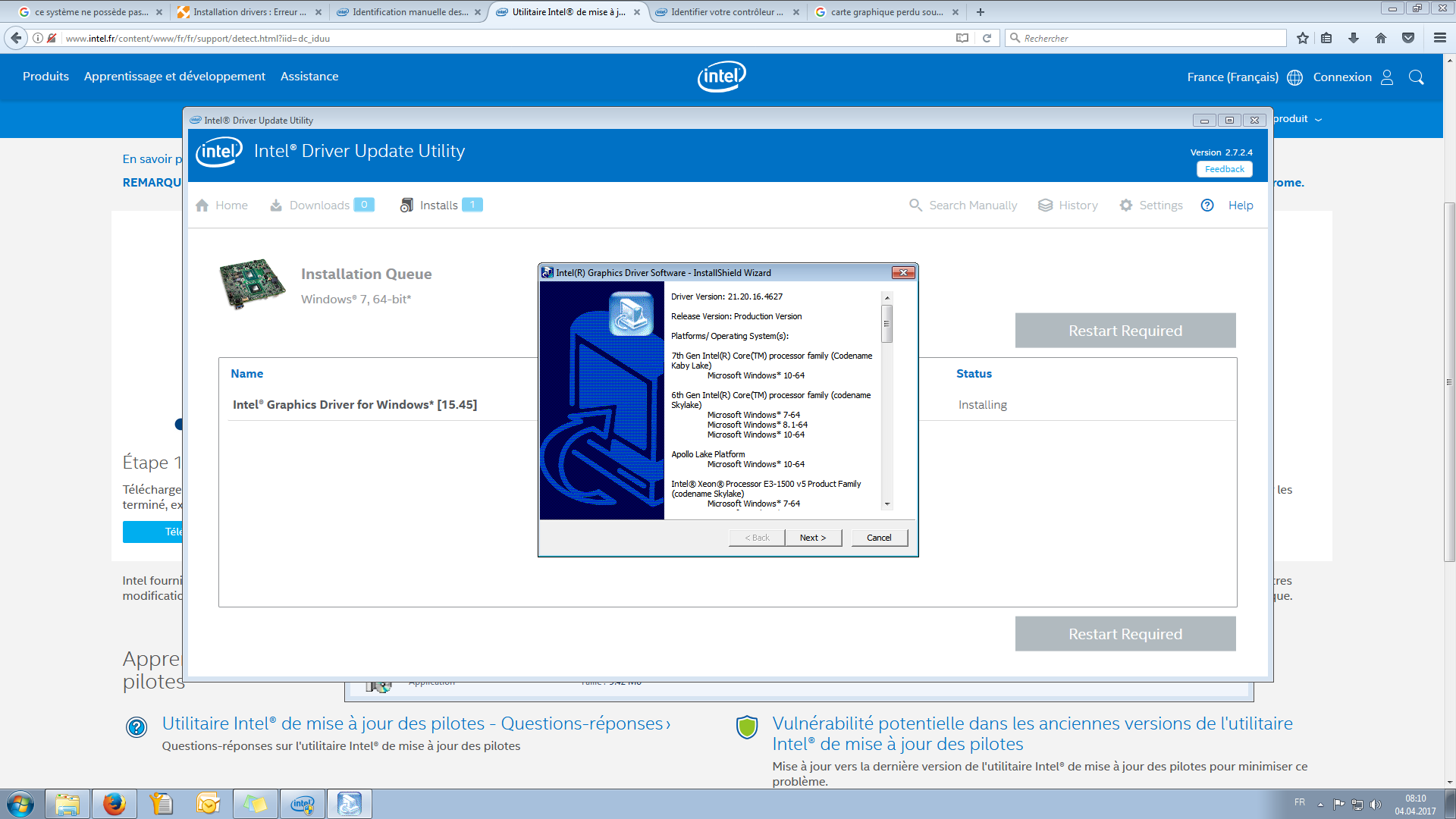Open volume control in system tray

tap(1376, 805)
